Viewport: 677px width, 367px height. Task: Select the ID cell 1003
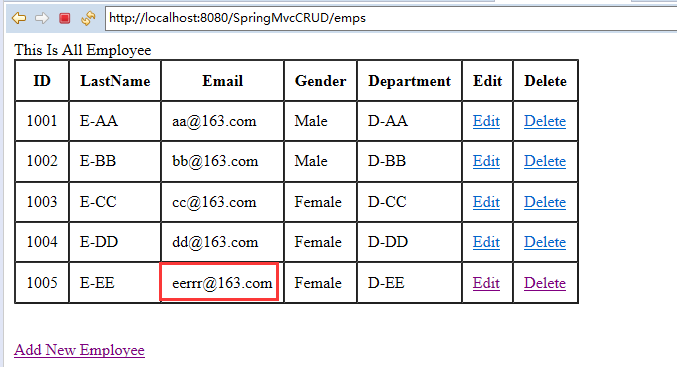pos(42,202)
